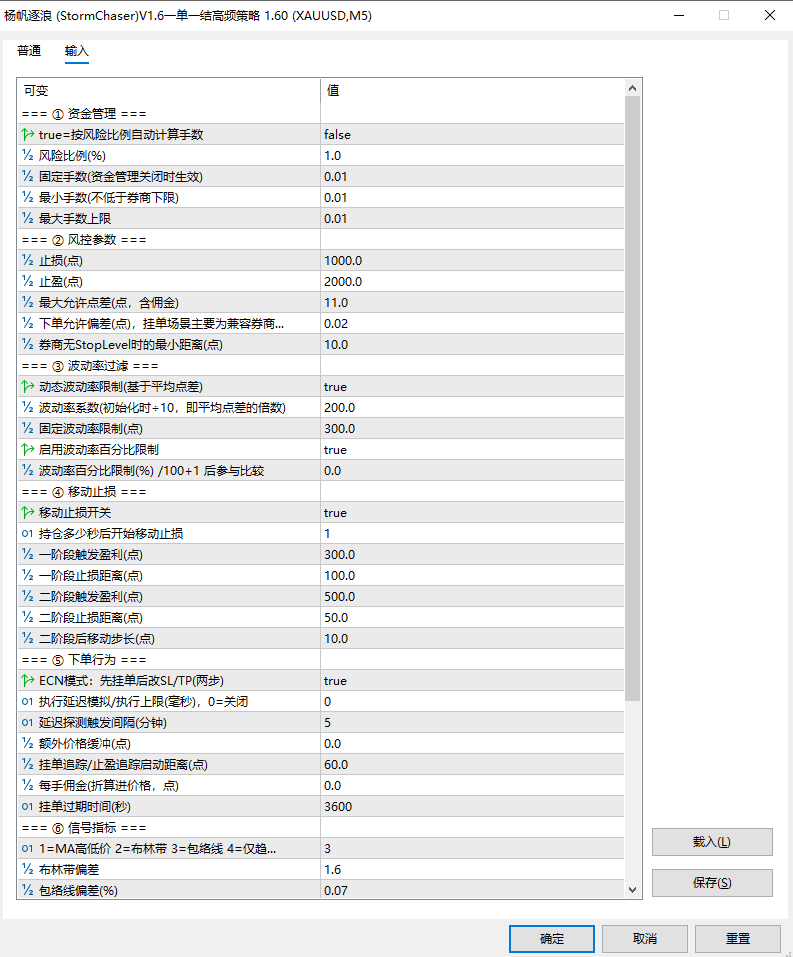793x957 pixels.
Task: Click the double-type icon beside 固定手数
Action: (x=27, y=176)
